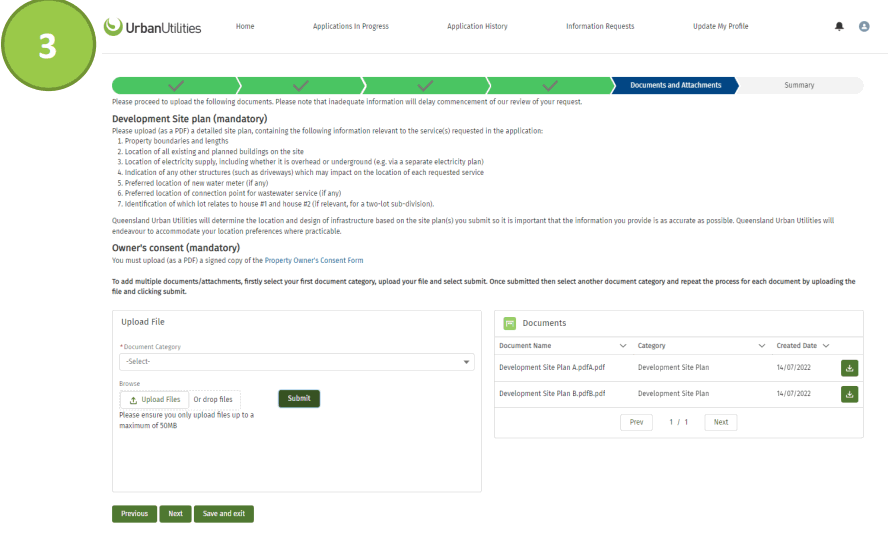The image size is (893, 556).
Task: Open Update My Profile menu item
Action: 720,26
